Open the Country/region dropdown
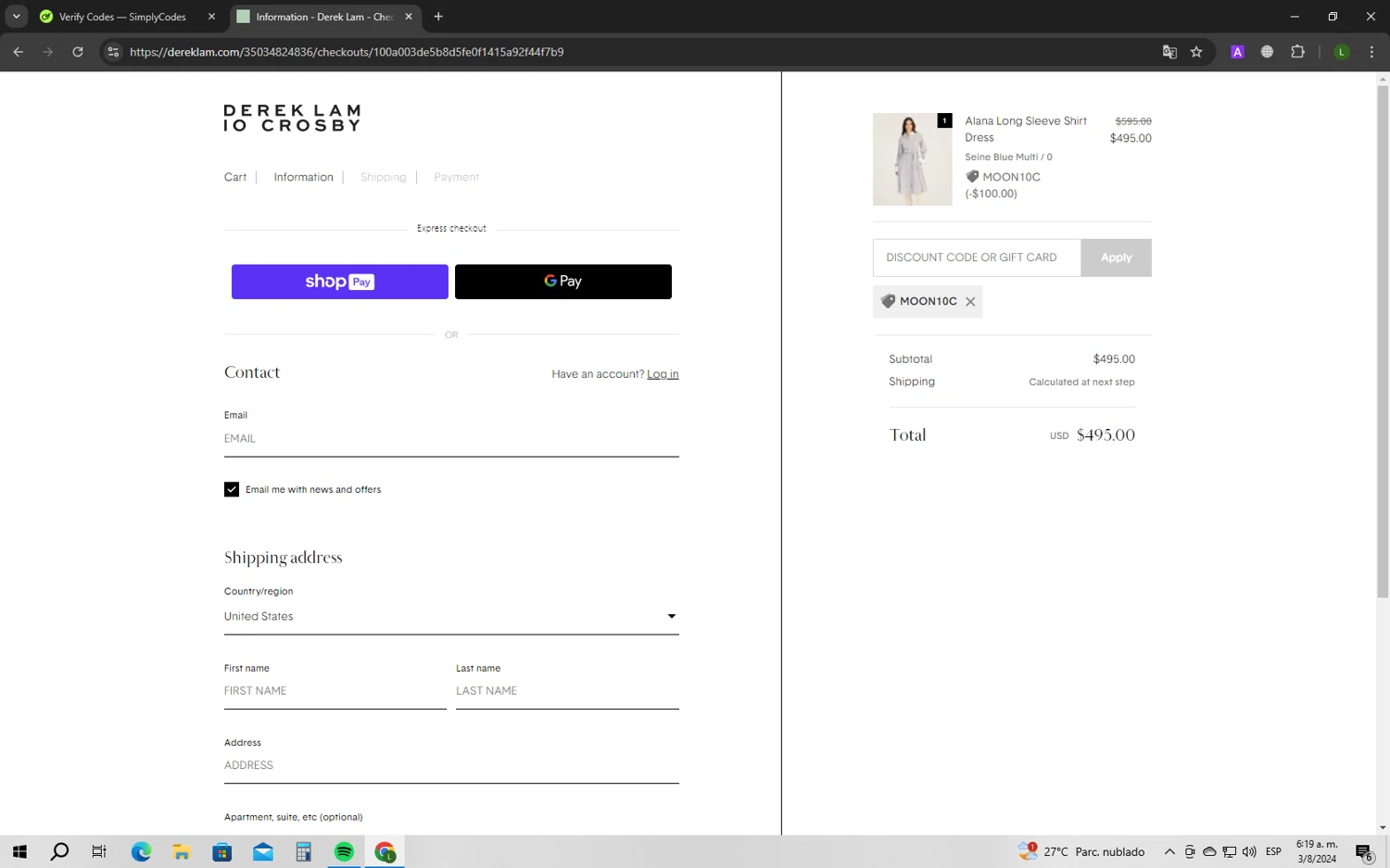This screenshot has width=1390, height=868. (451, 617)
